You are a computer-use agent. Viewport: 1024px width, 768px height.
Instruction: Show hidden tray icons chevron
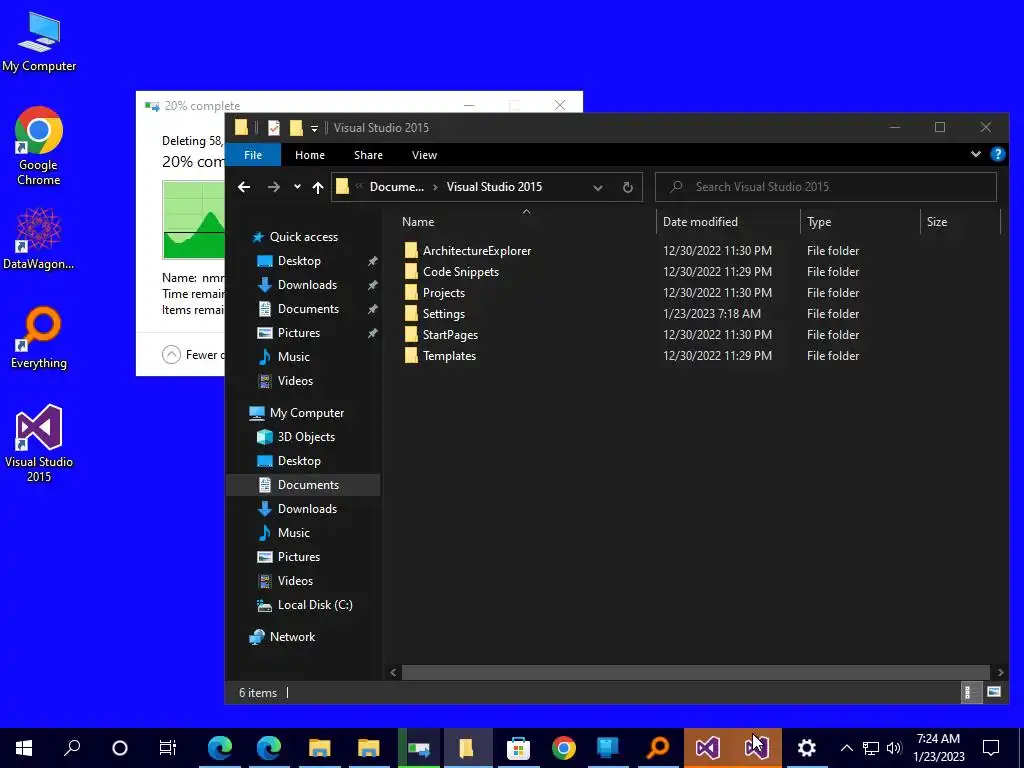coord(846,748)
